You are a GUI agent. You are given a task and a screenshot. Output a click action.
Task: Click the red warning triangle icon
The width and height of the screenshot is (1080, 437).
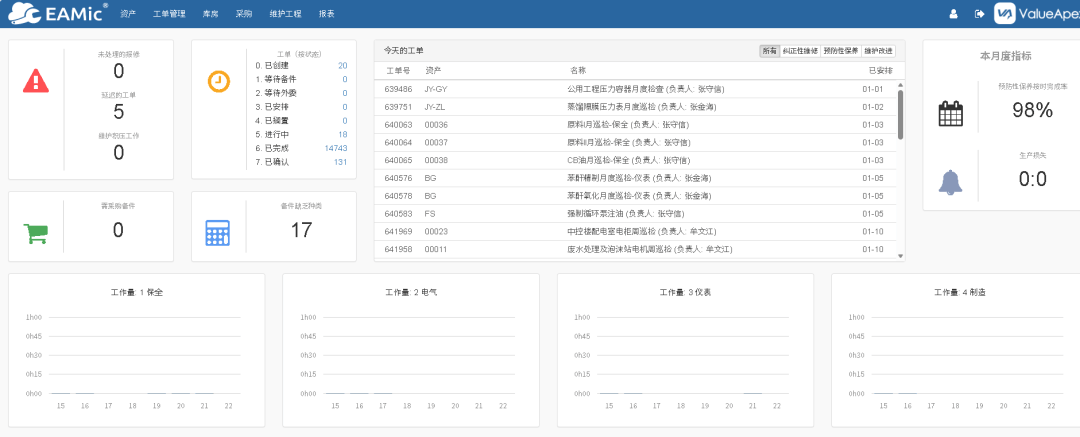point(37,81)
